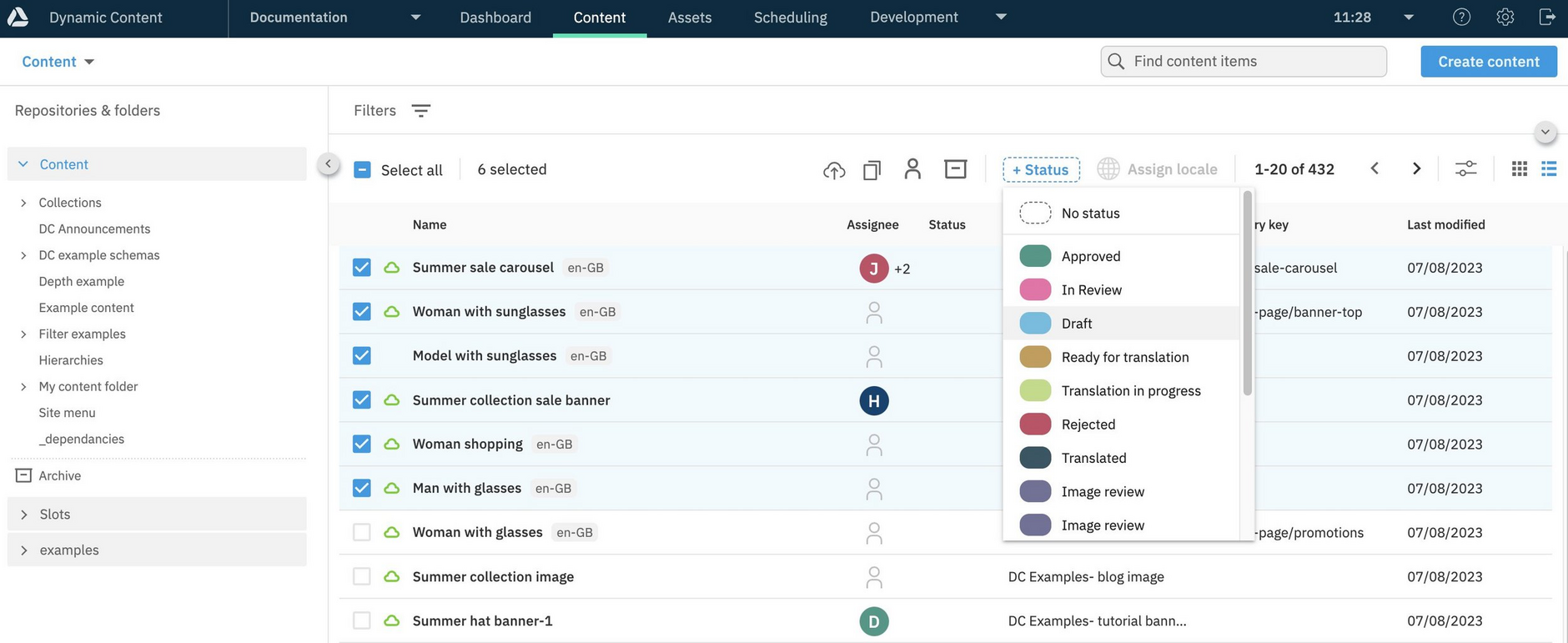Click the Archive box icon in sidebar
Image resolution: width=1568 pixels, height=643 pixels.
coord(23,475)
